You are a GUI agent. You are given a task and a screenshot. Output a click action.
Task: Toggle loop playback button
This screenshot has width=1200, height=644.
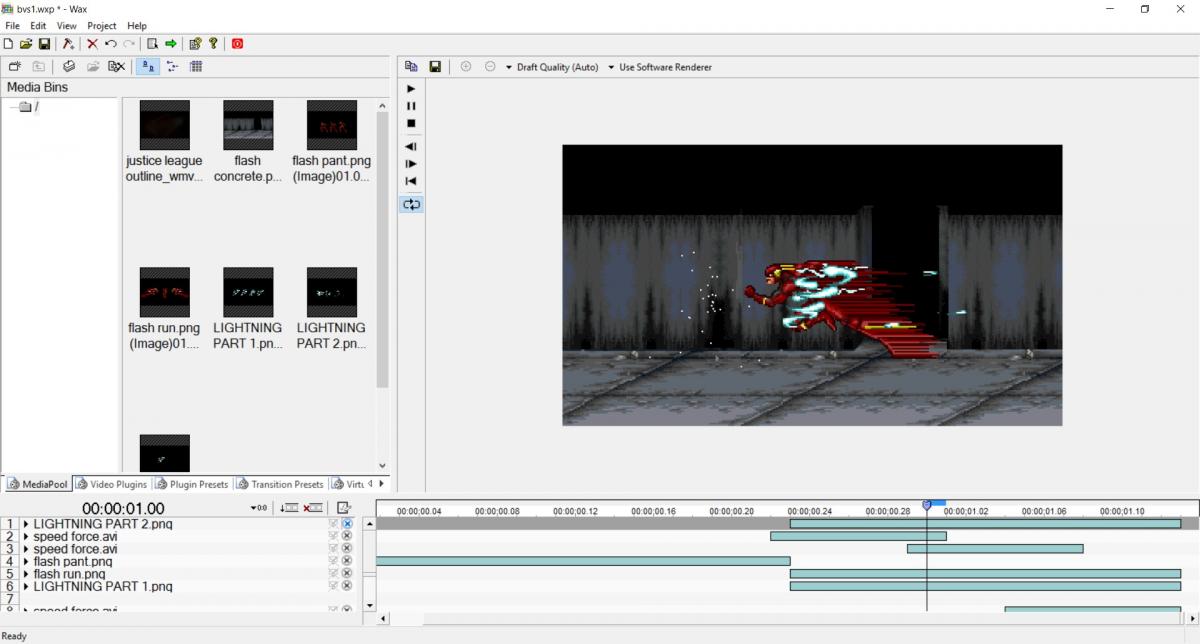point(411,204)
